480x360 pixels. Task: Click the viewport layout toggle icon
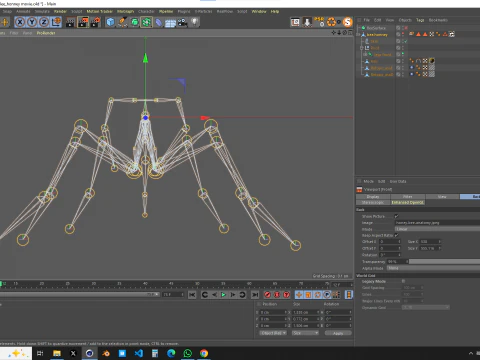coord(350,33)
